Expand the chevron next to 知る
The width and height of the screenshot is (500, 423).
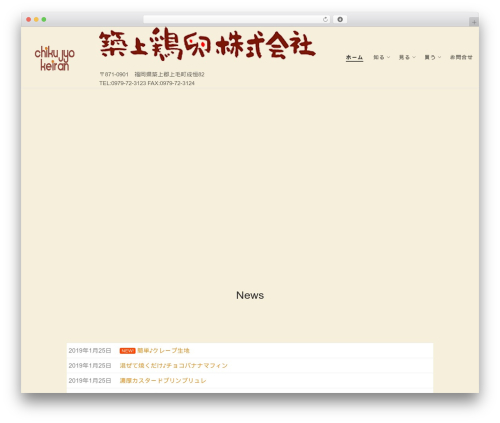coord(388,57)
